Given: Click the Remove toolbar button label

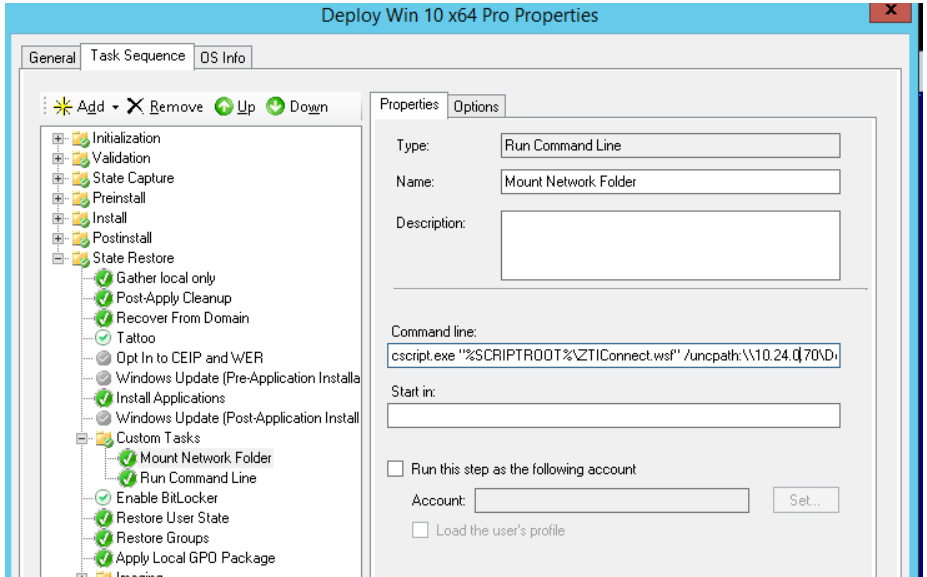Looking at the screenshot, I should click(x=176, y=107).
